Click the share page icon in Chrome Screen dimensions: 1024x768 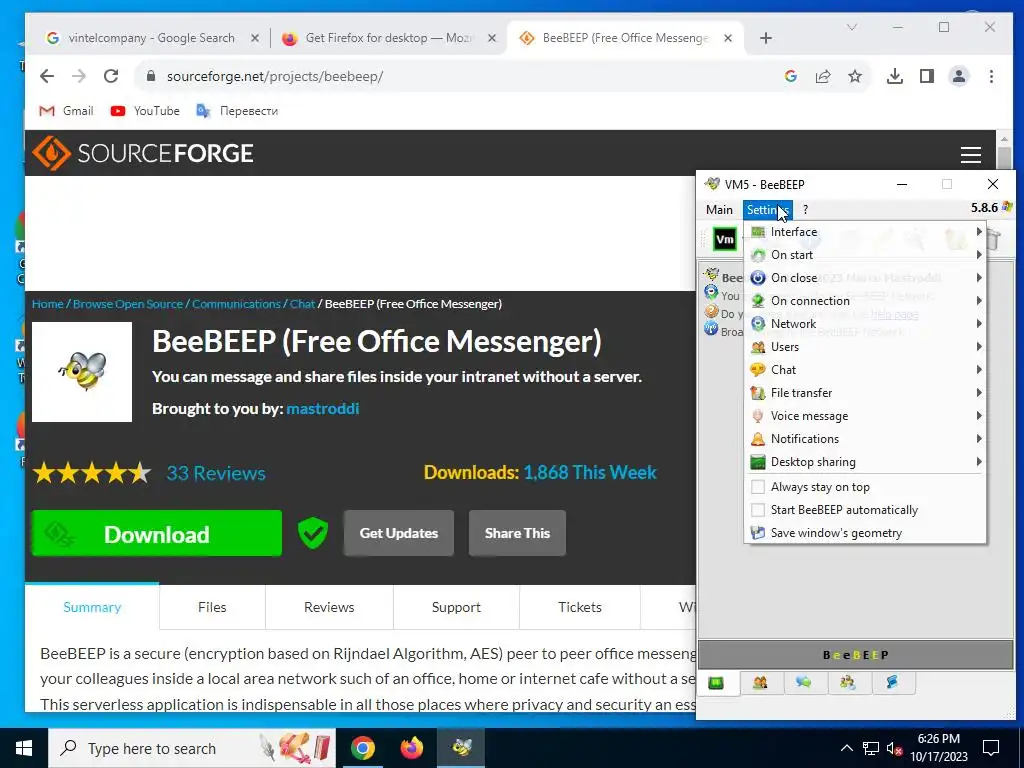[823, 76]
